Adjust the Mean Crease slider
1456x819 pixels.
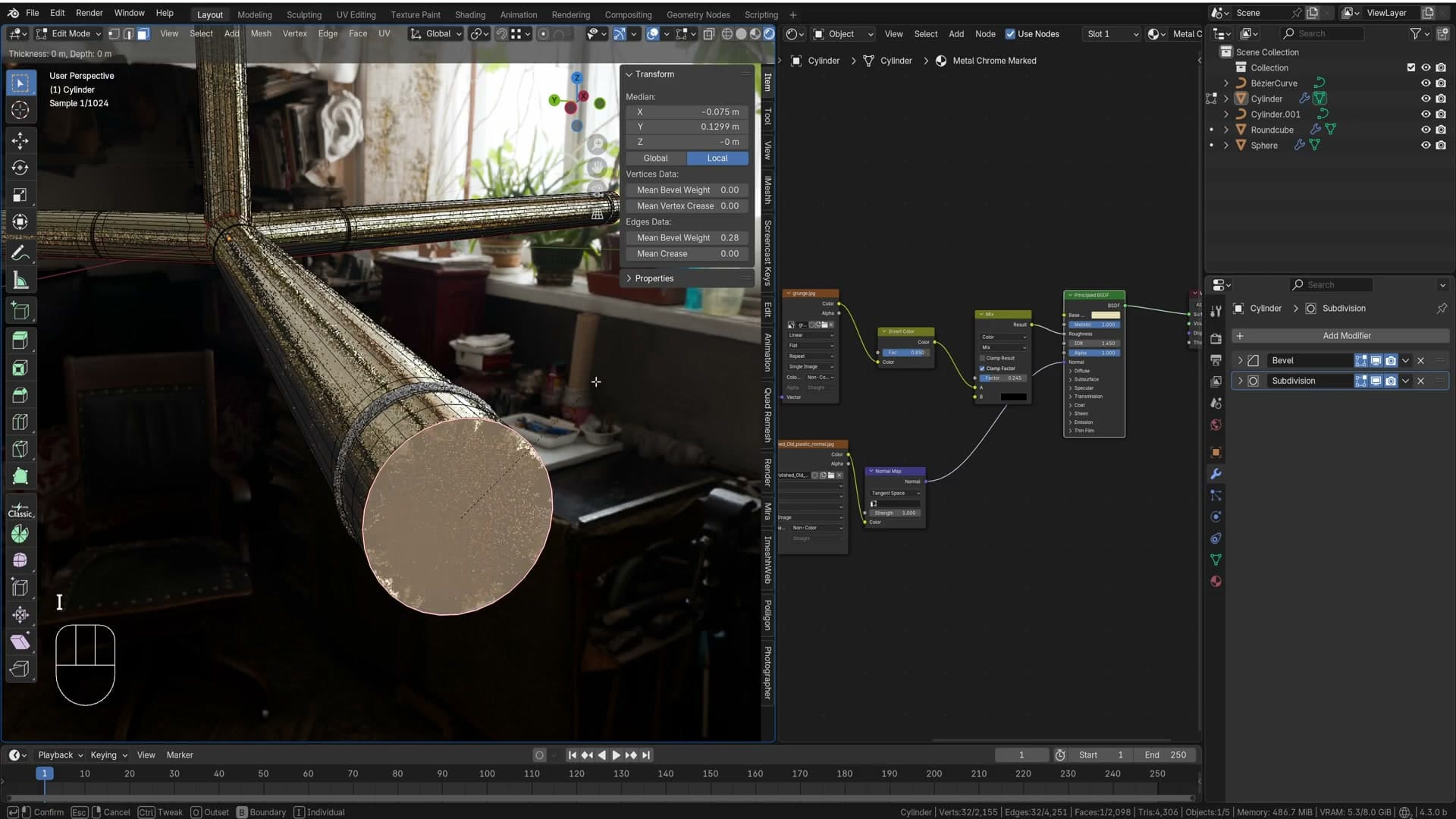pos(687,254)
